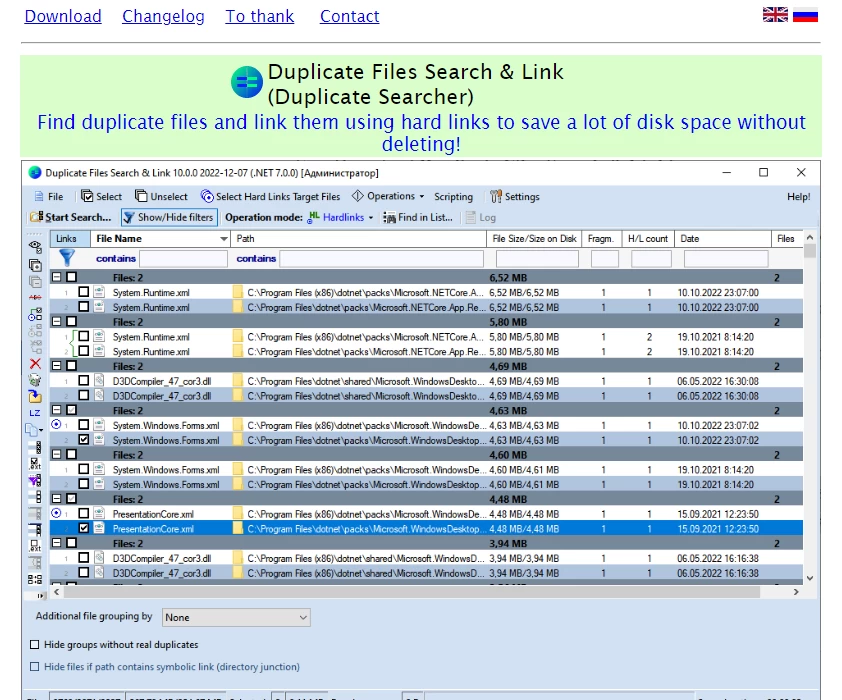Check D3DCompiler_47_cor3.dll 3,94 MB row 1
Screen dimensions: 842x700
tap(83, 558)
